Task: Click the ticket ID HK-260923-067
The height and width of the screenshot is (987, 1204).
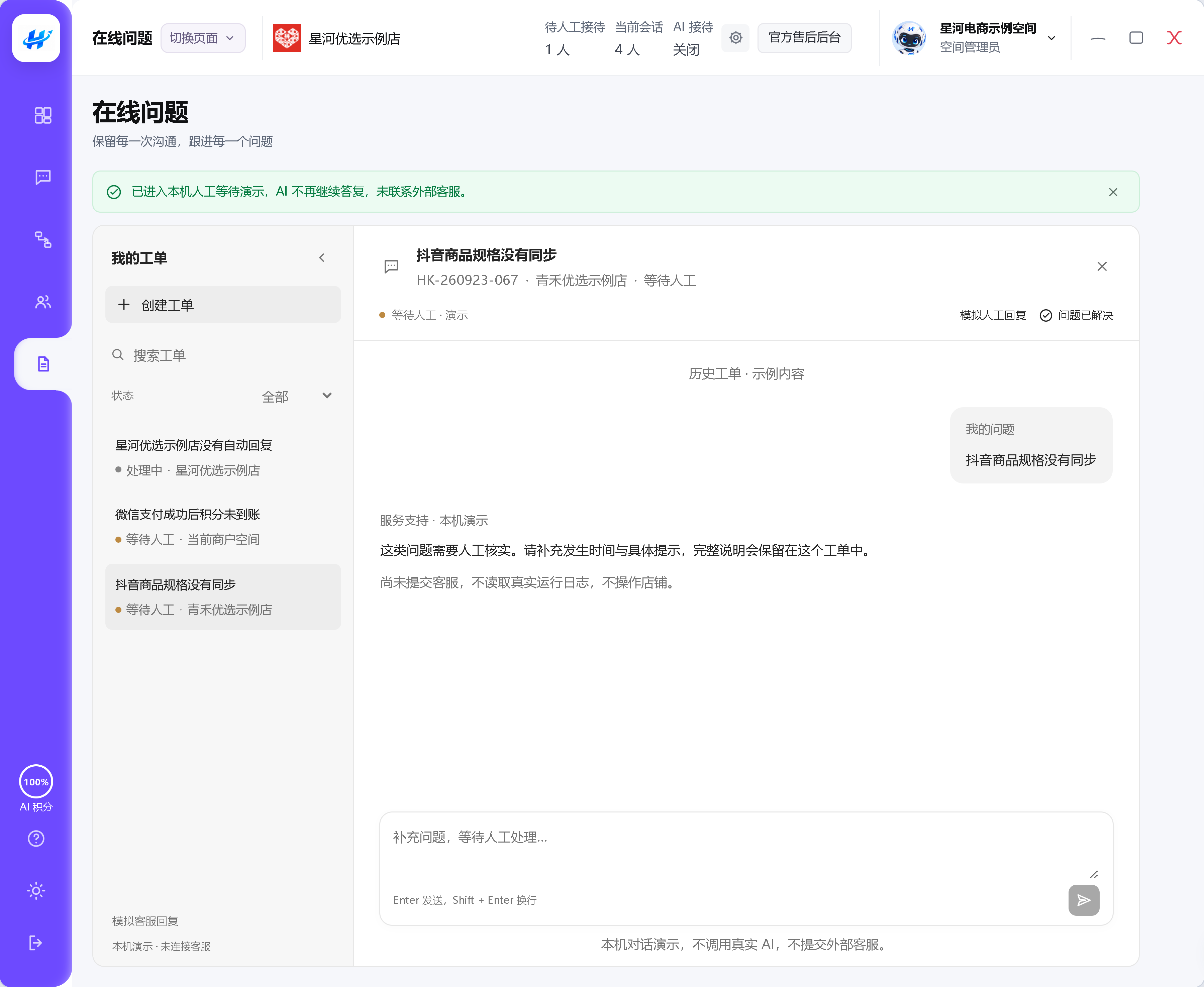Action: point(467,280)
